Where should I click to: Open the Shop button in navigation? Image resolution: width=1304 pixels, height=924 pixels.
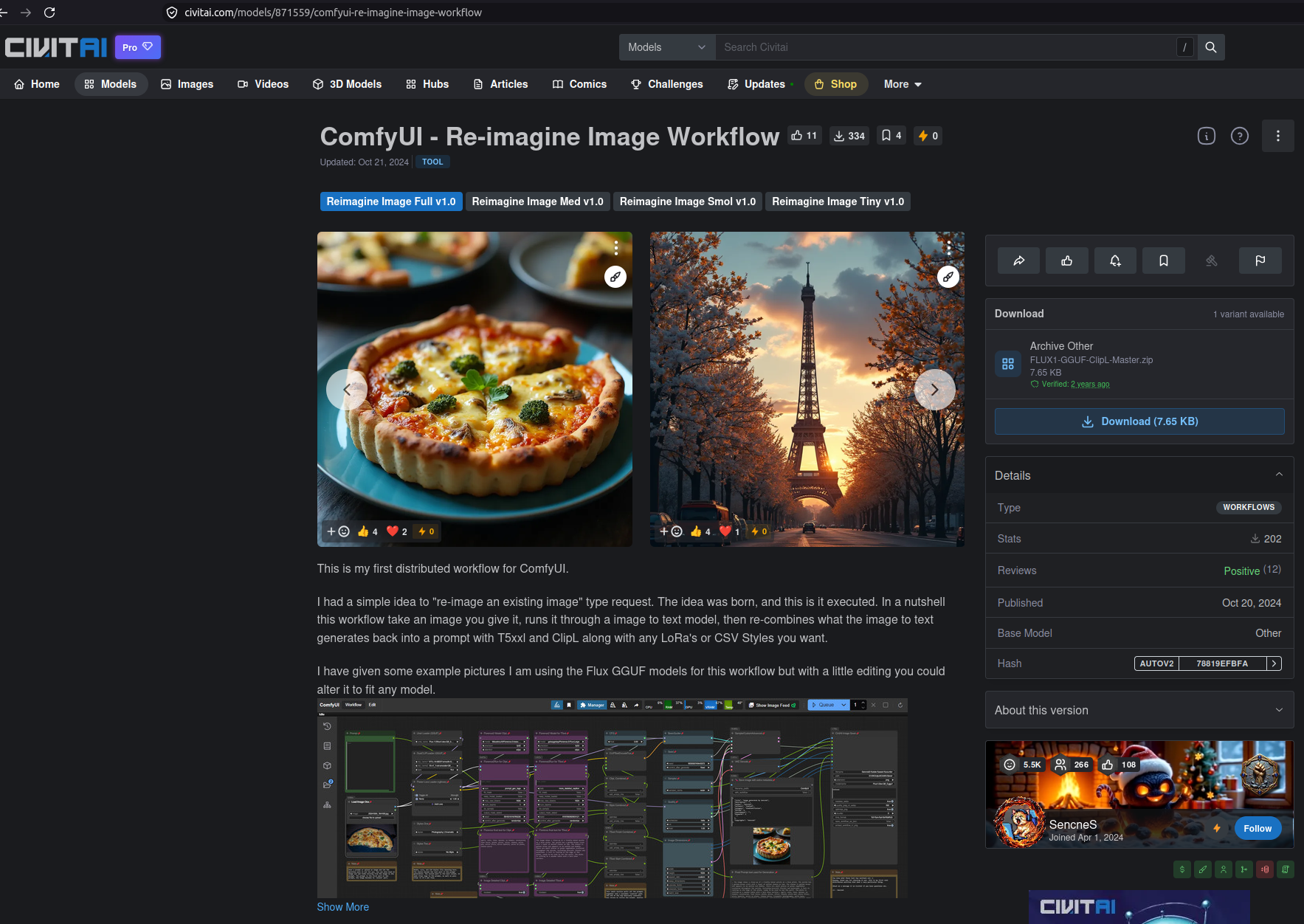[x=835, y=84]
